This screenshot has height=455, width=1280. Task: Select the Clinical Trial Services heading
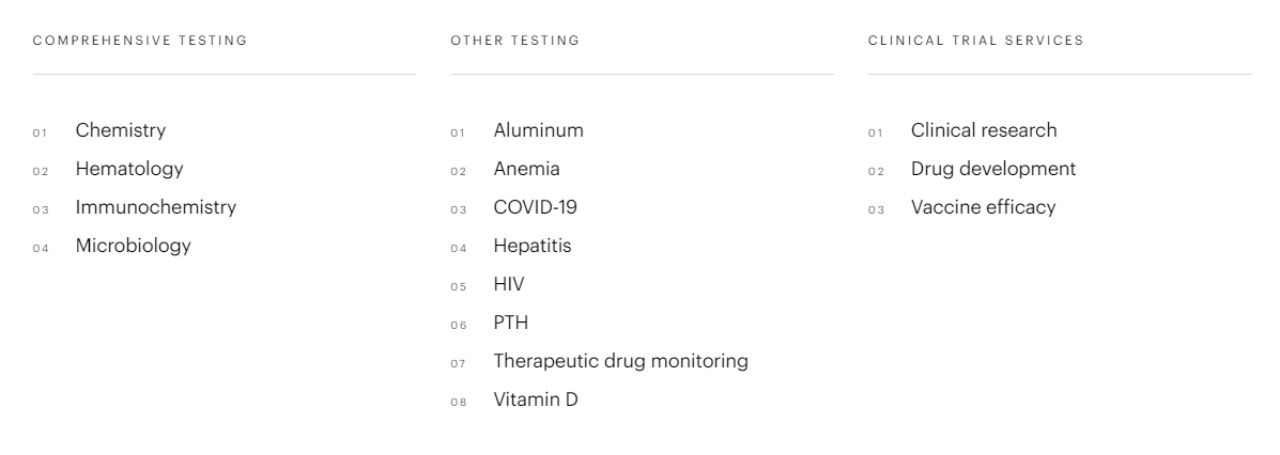[x=976, y=41]
